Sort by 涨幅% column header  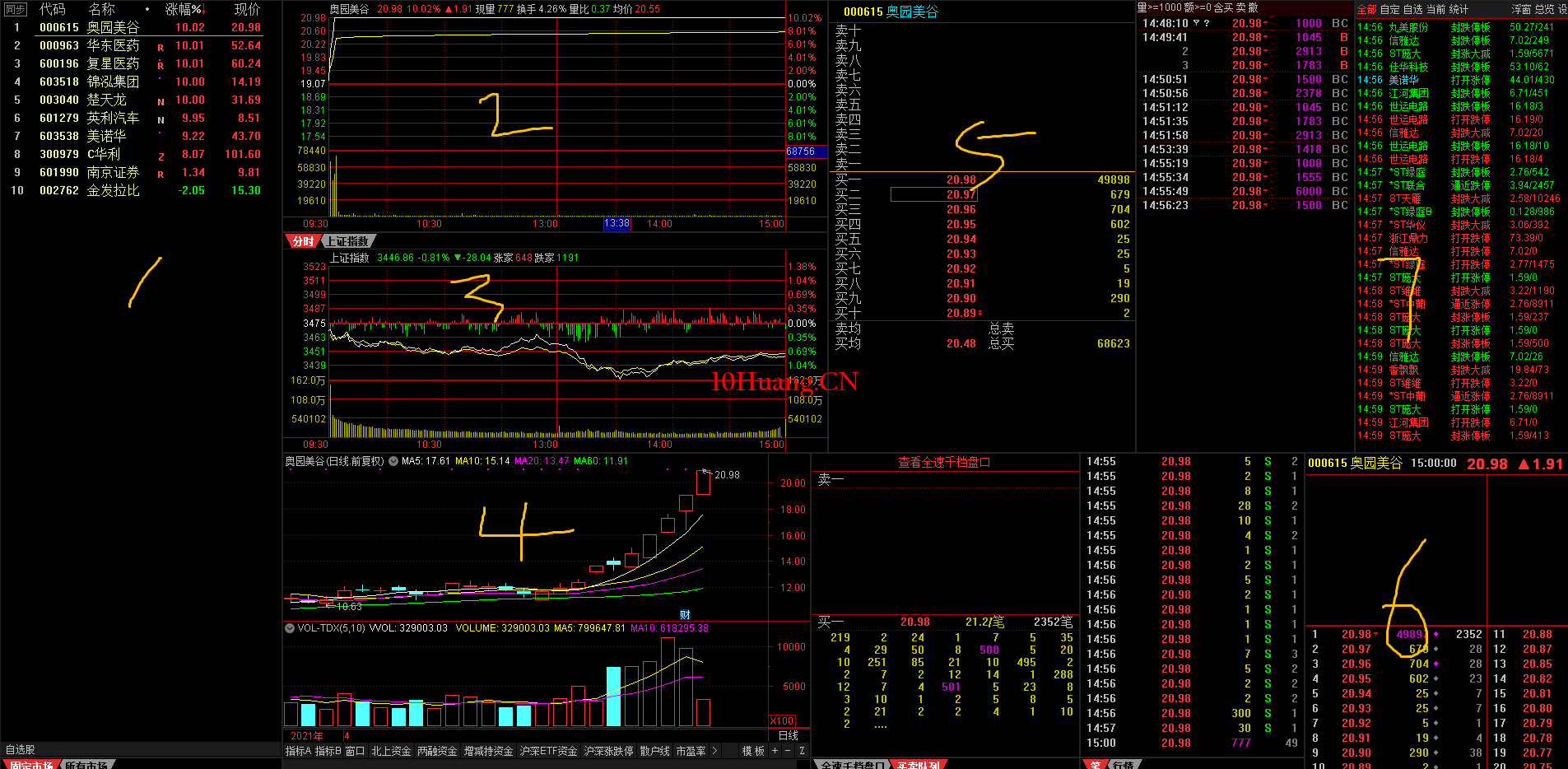click(x=185, y=9)
